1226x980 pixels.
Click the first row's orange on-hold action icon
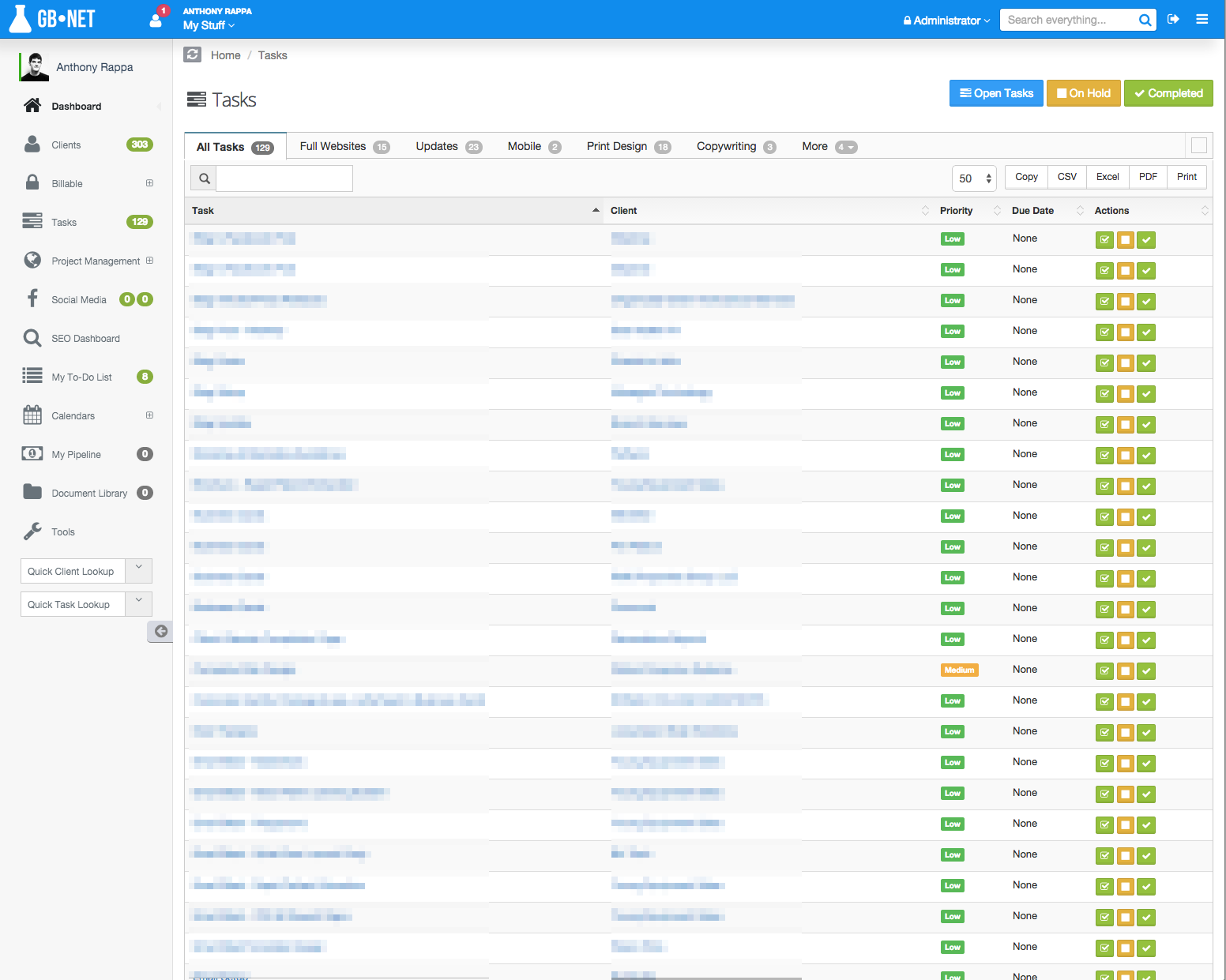1126,240
